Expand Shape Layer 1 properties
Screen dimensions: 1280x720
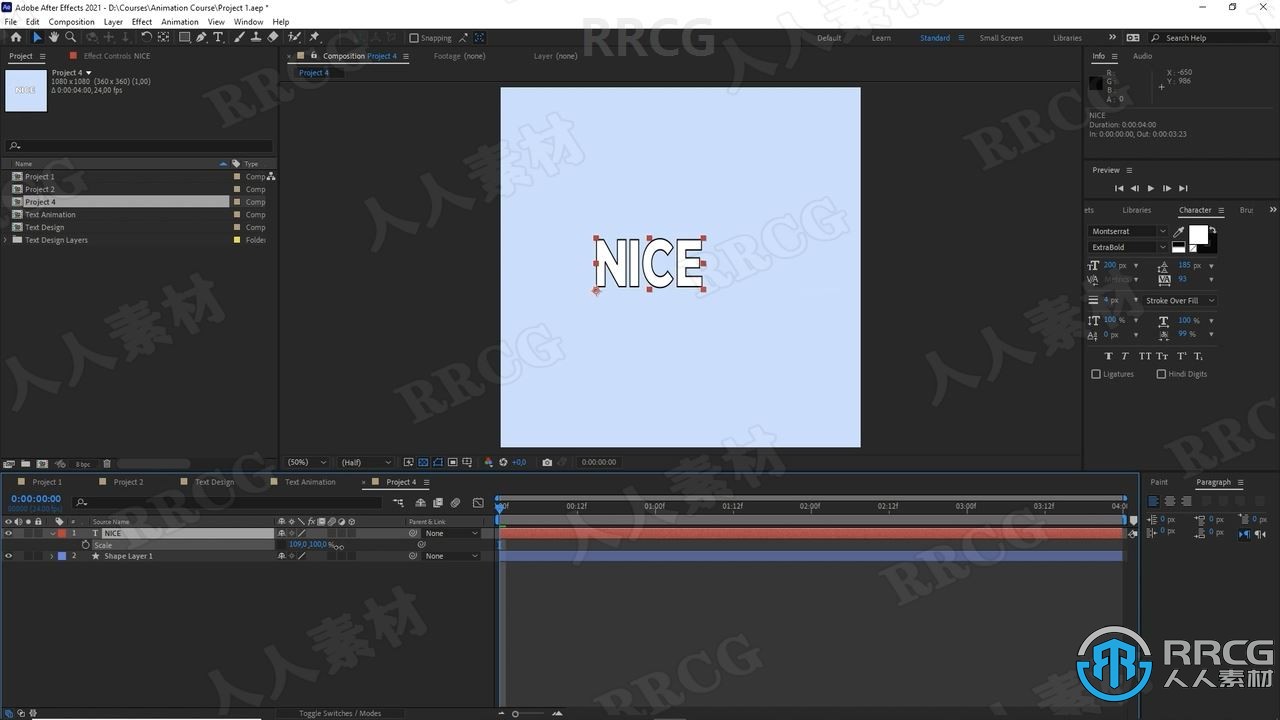(x=51, y=556)
